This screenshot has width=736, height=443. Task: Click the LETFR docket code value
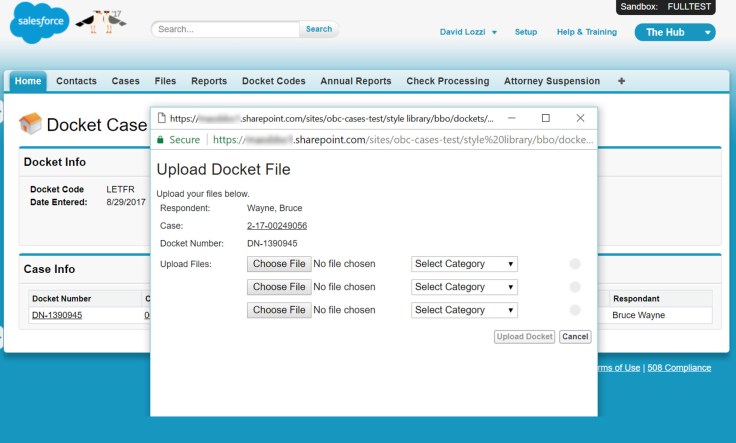120,189
